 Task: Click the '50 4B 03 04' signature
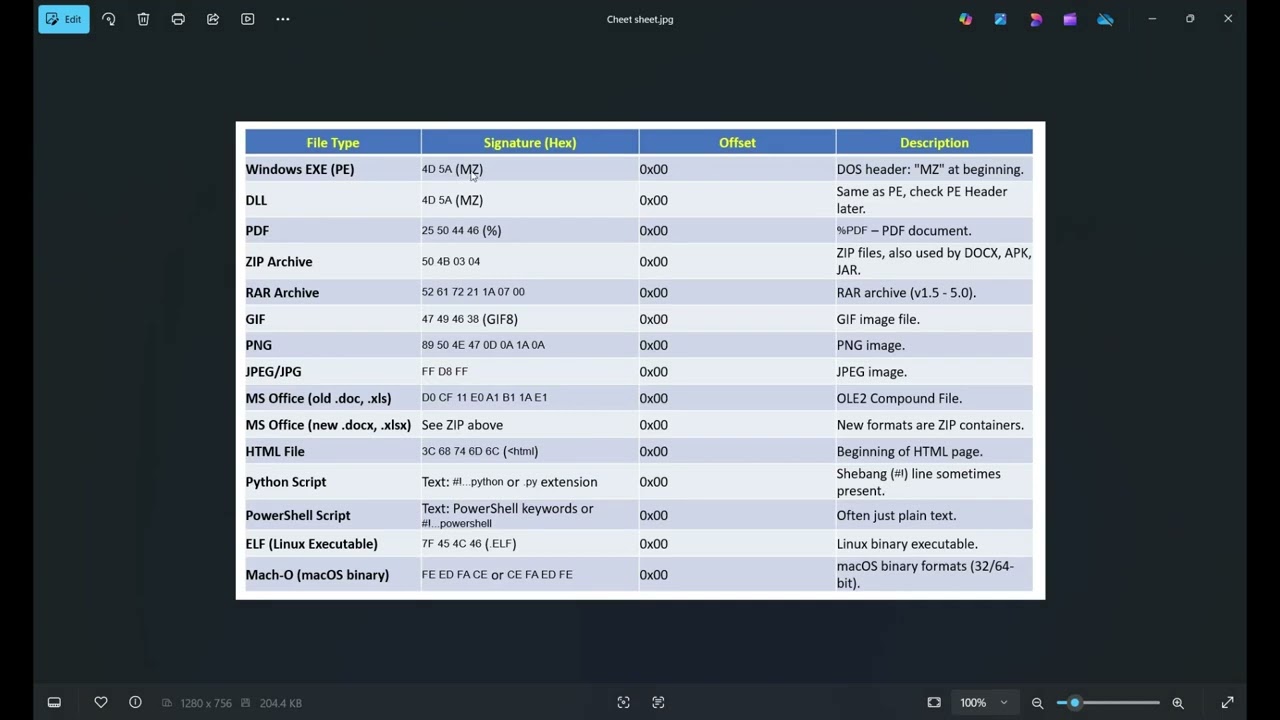(451, 261)
